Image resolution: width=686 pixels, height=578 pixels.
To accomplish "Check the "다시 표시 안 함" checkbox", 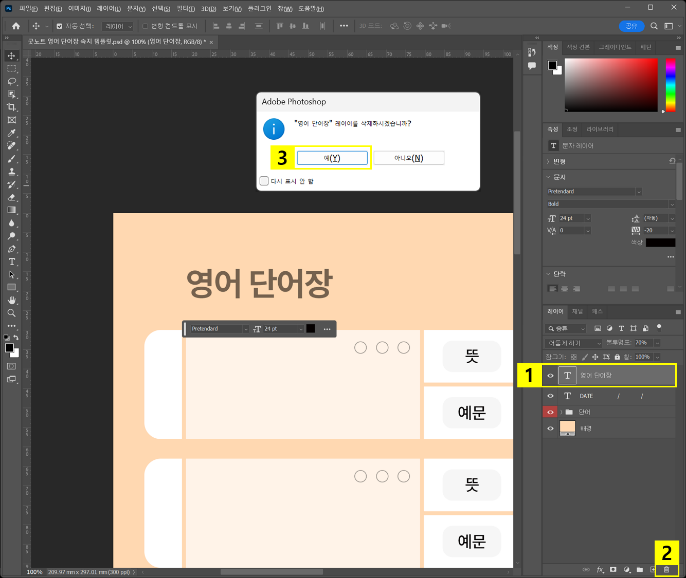I will click(x=264, y=181).
